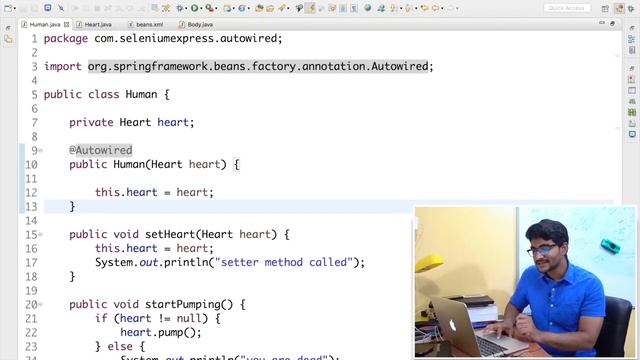
Task: Click 'private Heart heart;' on line 7
Action: pyautogui.click(x=131, y=122)
